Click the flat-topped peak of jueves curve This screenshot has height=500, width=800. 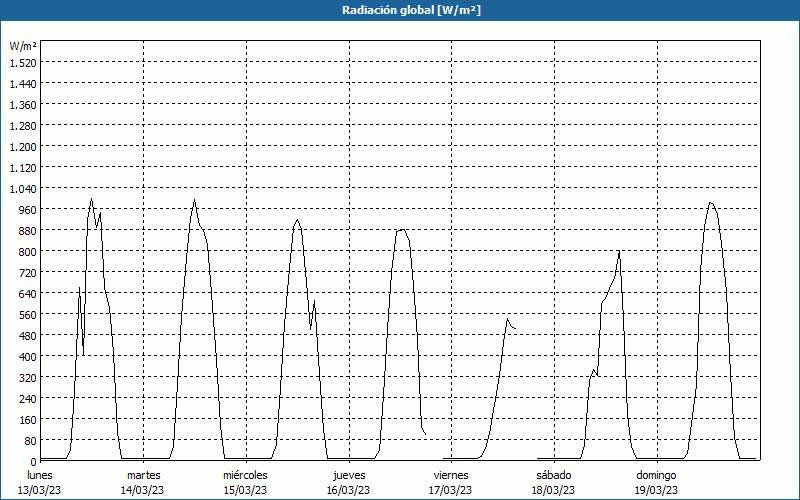click(402, 230)
